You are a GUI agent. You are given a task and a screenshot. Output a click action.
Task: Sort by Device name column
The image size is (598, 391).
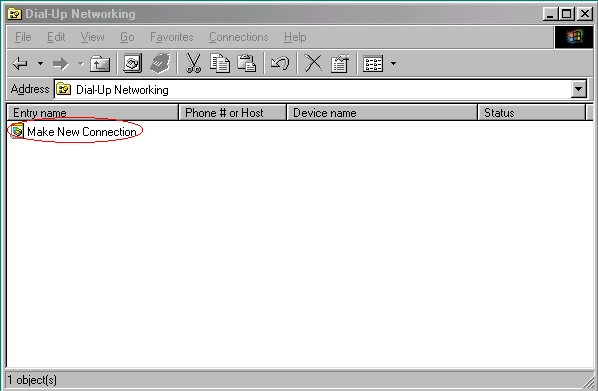click(x=382, y=113)
